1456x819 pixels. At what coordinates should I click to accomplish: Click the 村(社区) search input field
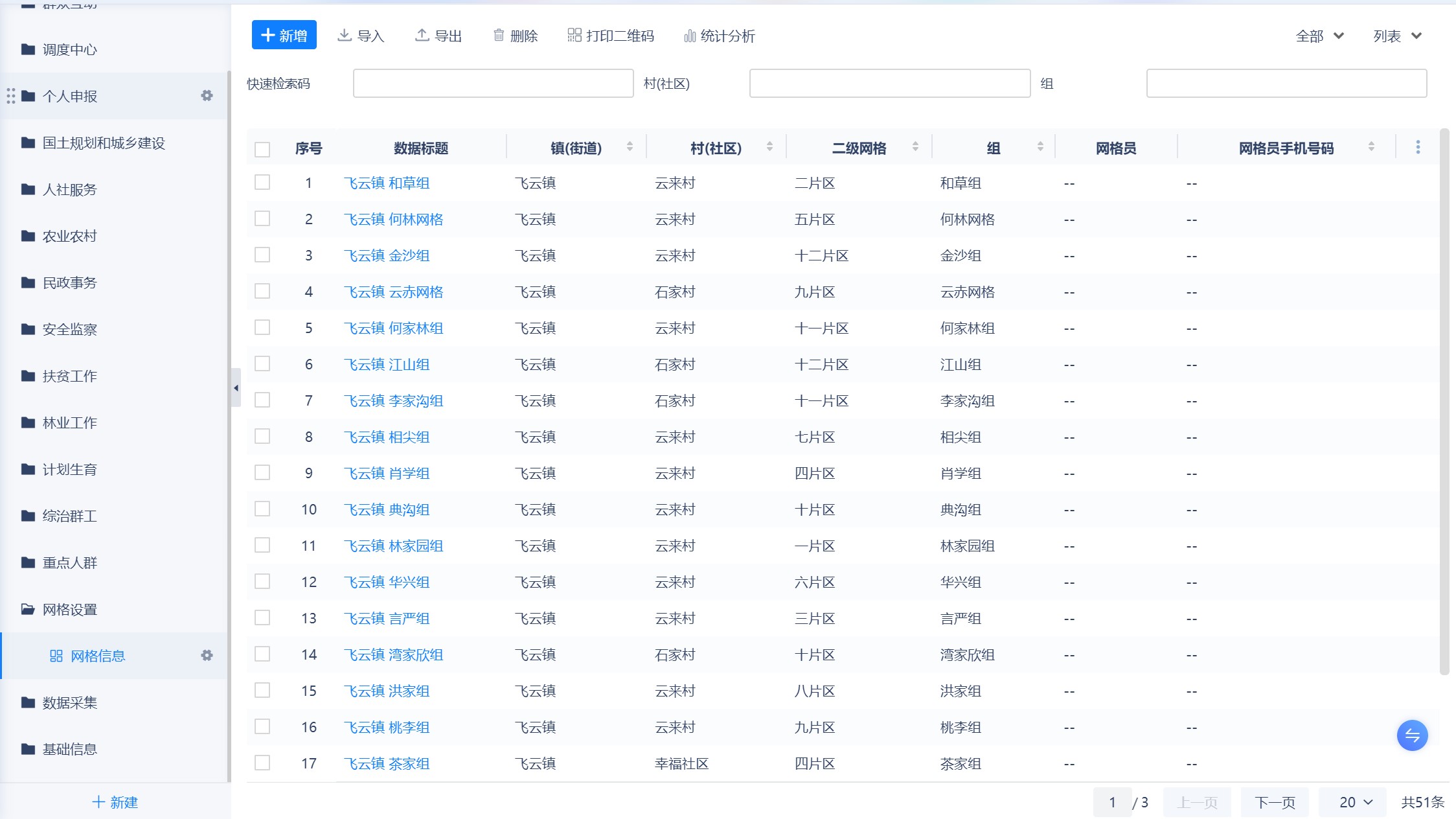coord(890,84)
